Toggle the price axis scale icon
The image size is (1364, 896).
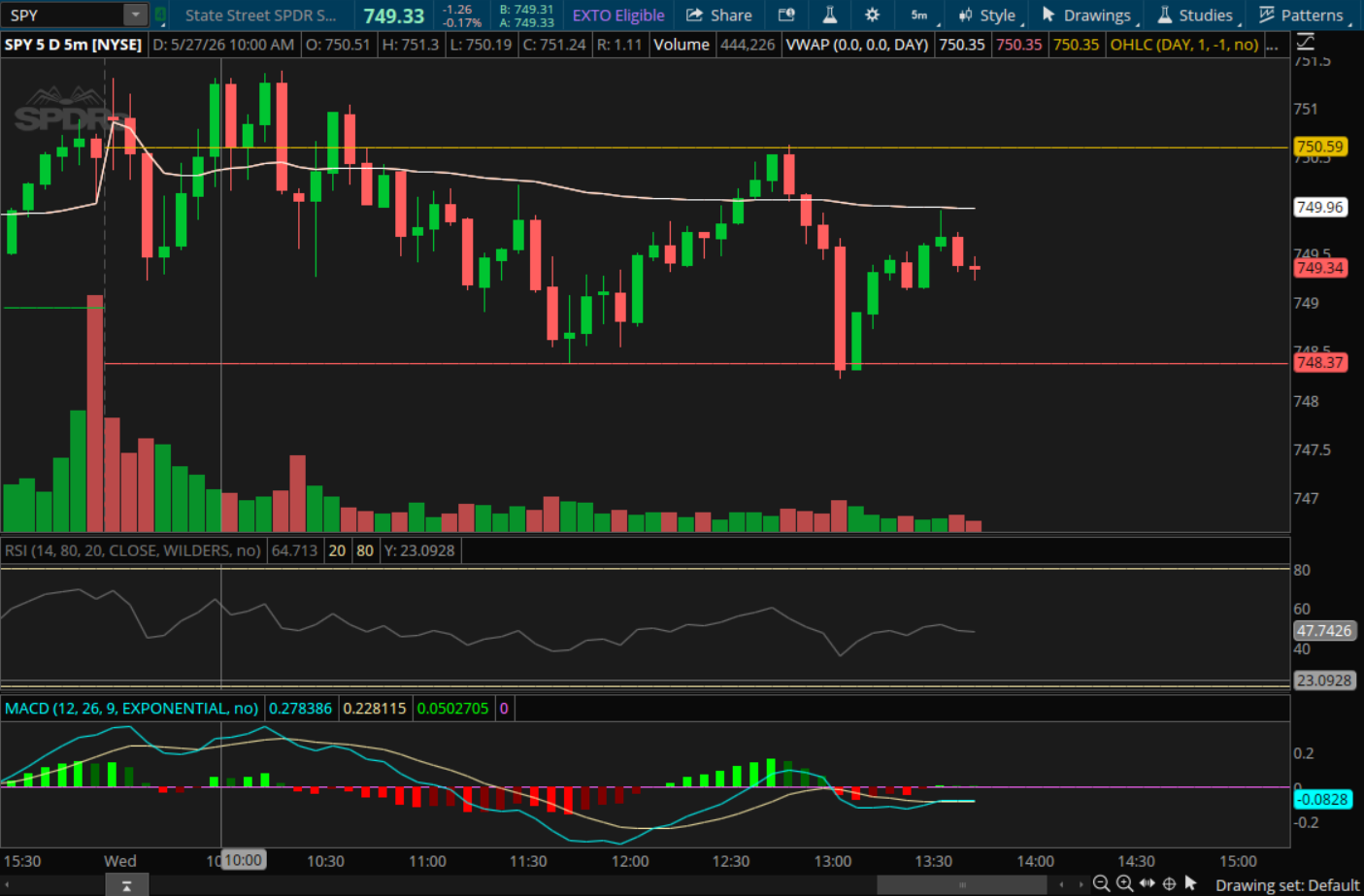coord(1306,41)
